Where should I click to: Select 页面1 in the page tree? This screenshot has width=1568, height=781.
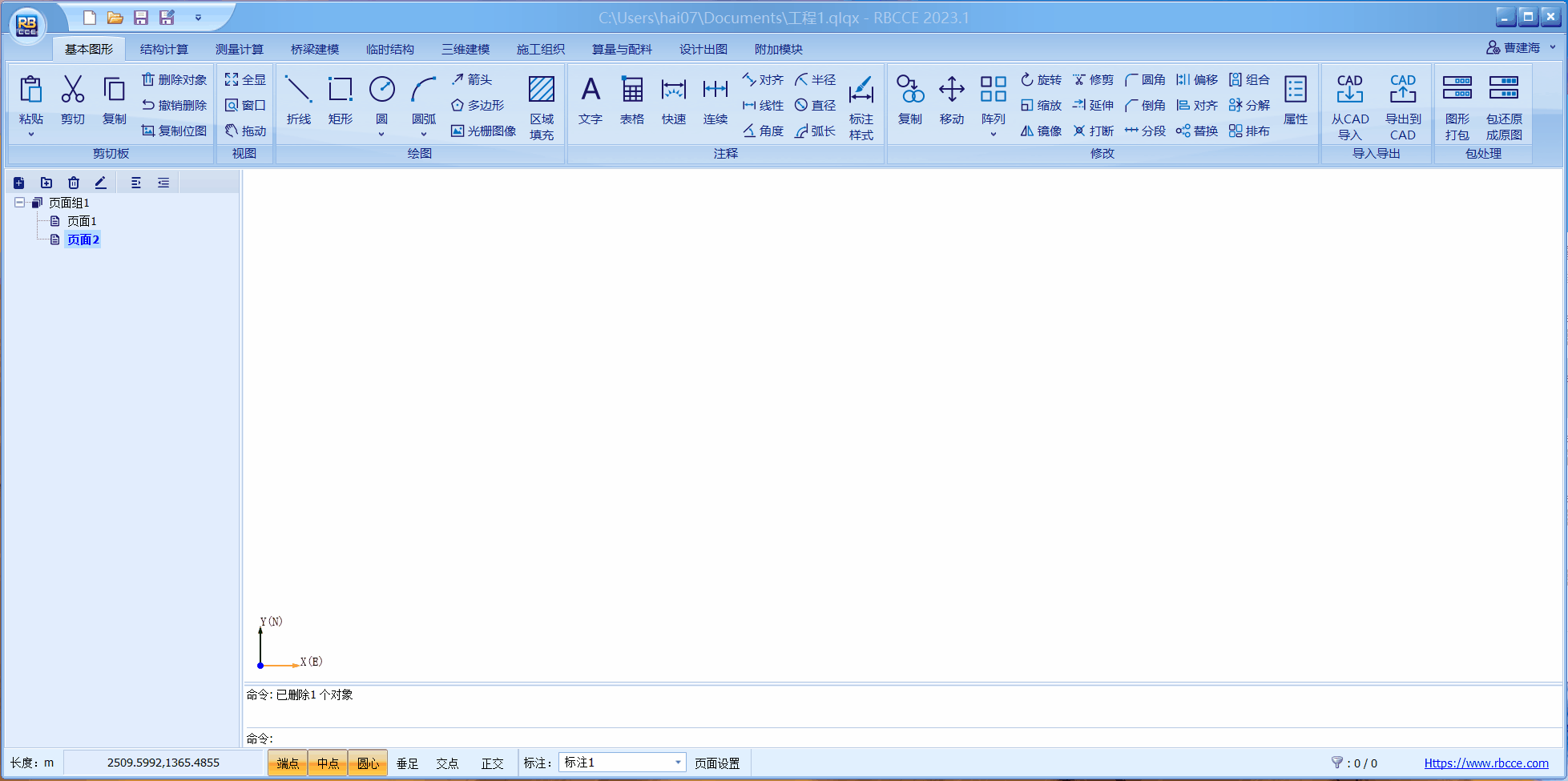point(82,221)
